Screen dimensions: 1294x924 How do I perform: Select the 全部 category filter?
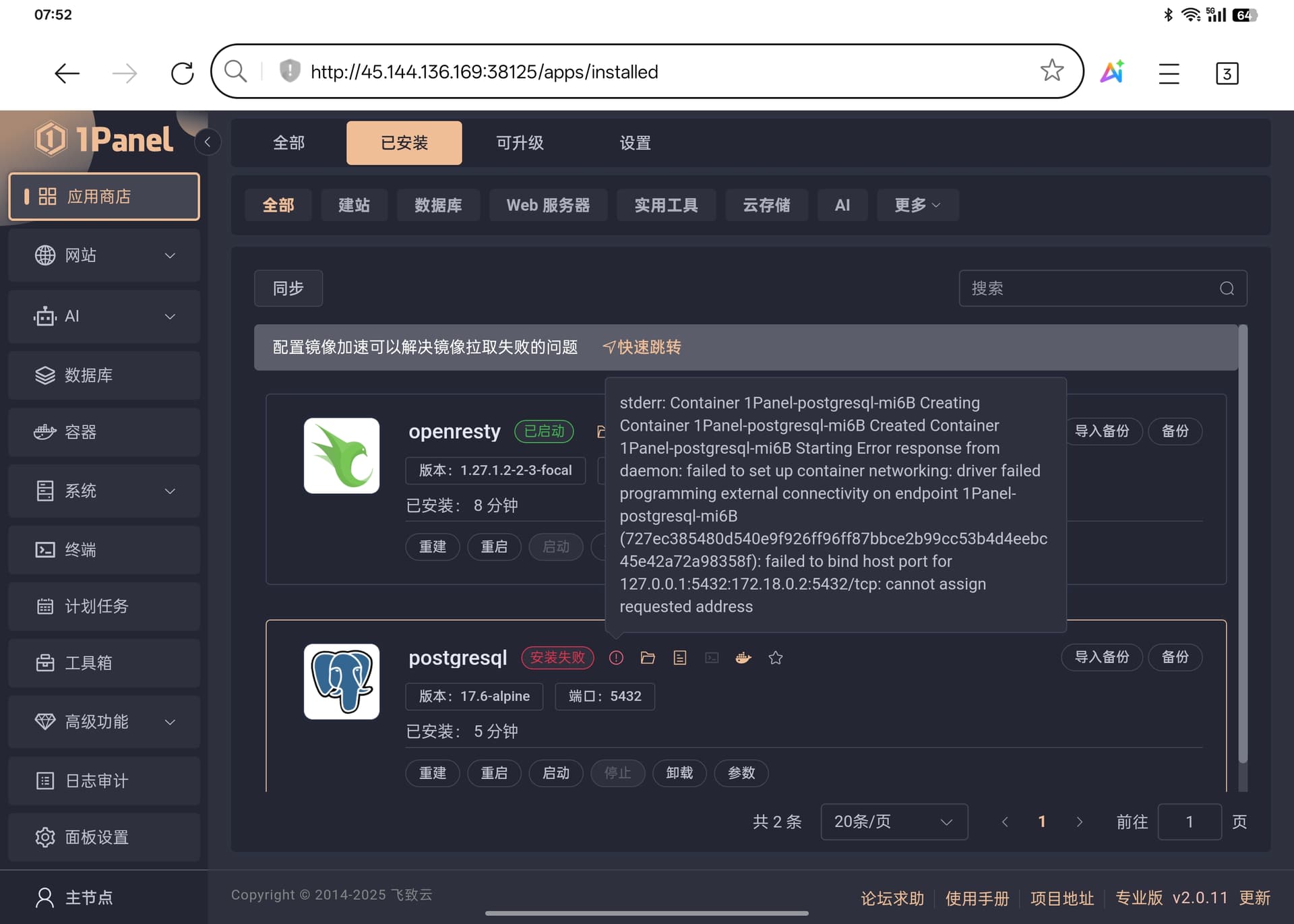[x=278, y=205]
